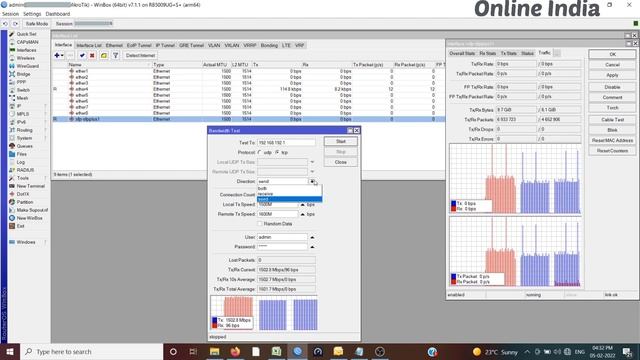Switch to the Interface List tab
The width and height of the screenshot is (640, 360).
[x=89, y=45]
